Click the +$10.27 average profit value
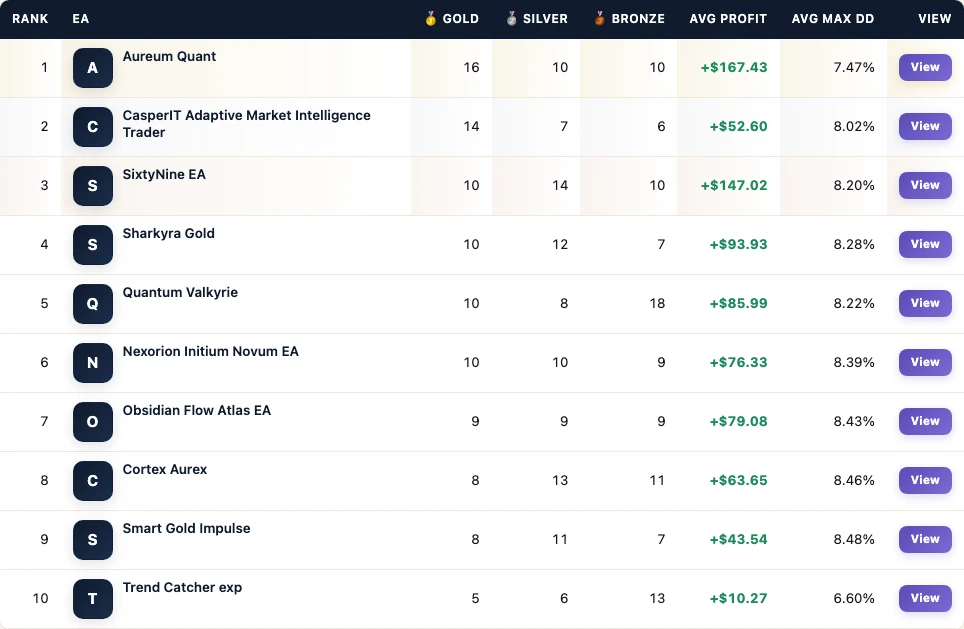The height and width of the screenshot is (629, 964). coord(738,599)
